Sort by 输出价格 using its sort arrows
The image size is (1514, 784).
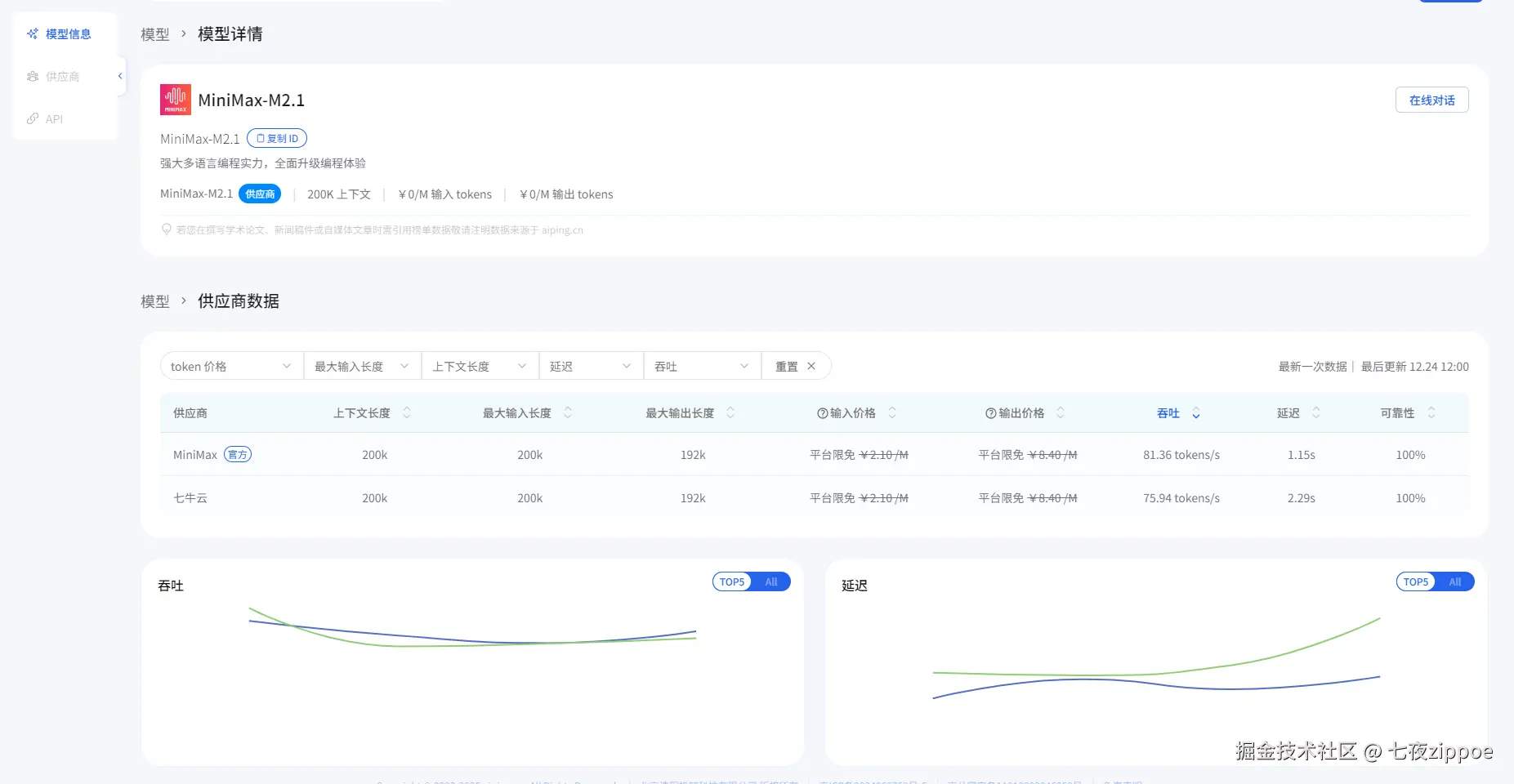pyautogui.click(x=1061, y=413)
